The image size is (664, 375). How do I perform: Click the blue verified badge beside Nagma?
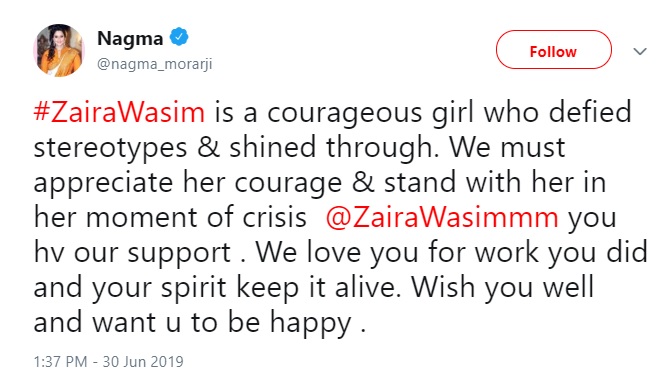(x=179, y=37)
